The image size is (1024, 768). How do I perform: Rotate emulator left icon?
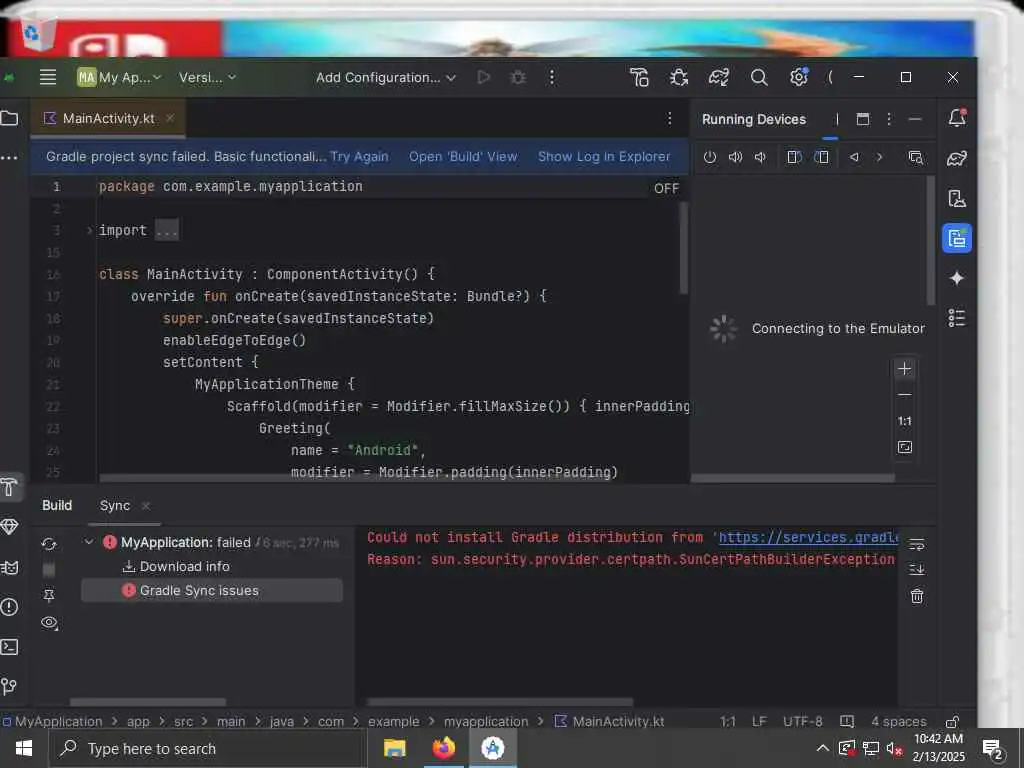point(794,157)
